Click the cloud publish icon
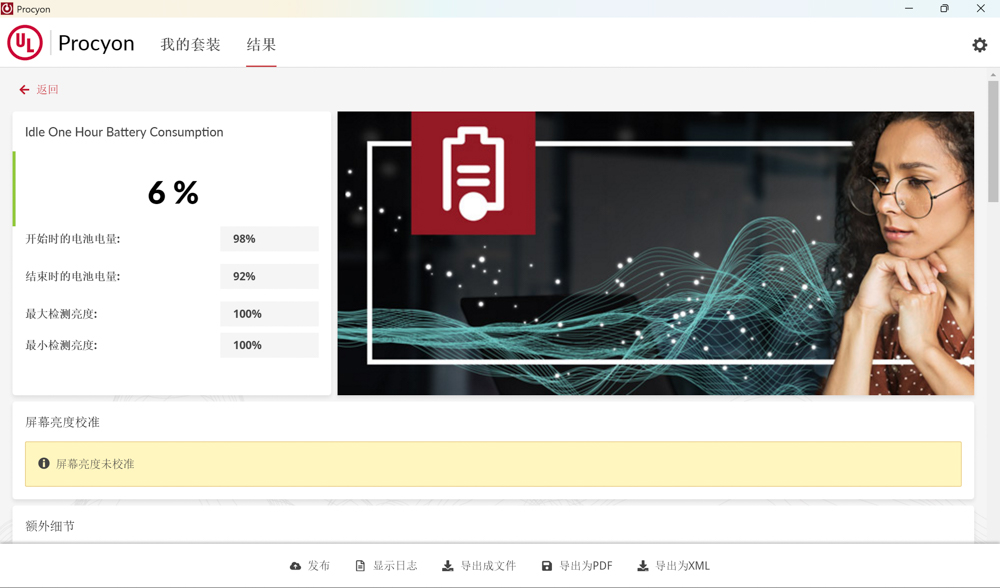 (x=295, y=566)
